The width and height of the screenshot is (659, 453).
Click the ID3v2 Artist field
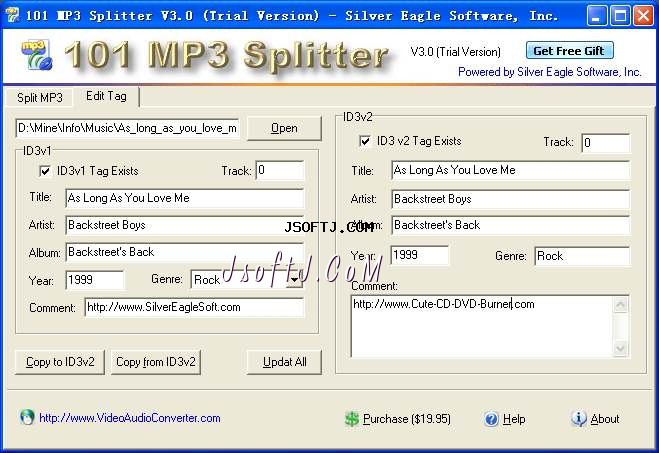(511, 199)
